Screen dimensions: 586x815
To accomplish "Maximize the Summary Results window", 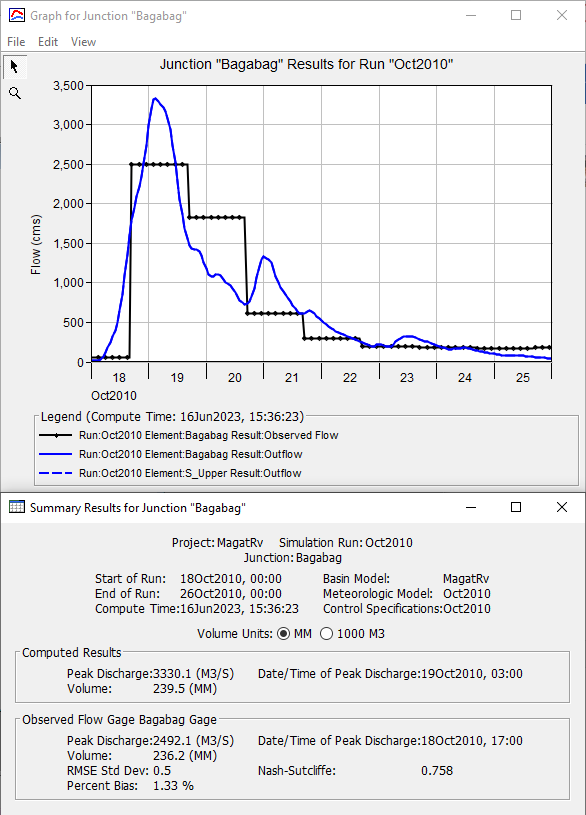I will (x=516, y=507).
